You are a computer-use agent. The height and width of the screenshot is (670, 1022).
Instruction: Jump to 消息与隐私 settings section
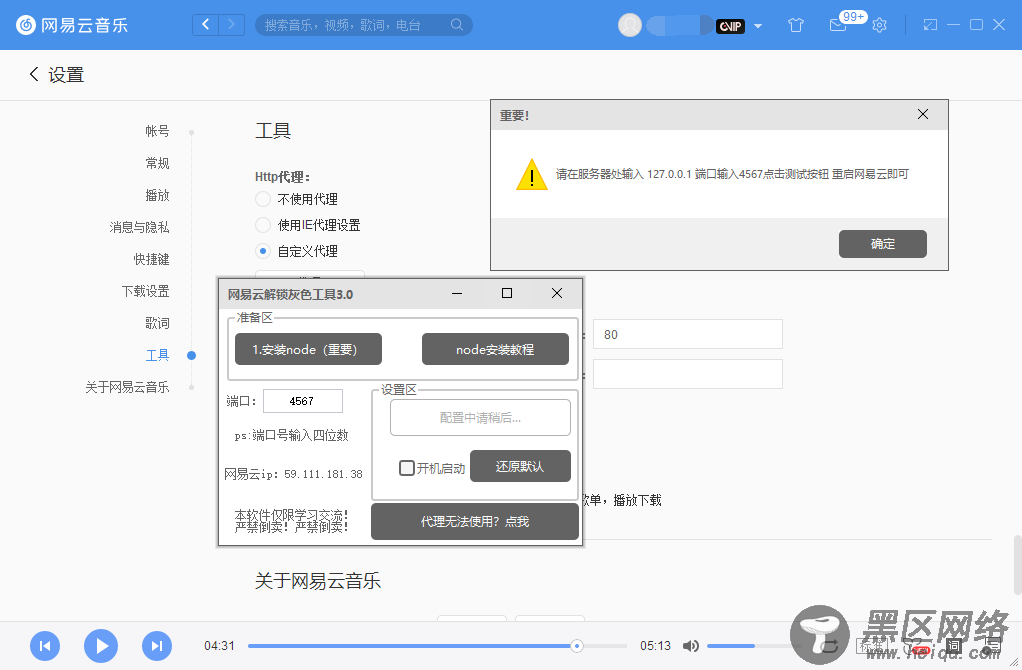(x=139, y=227)
